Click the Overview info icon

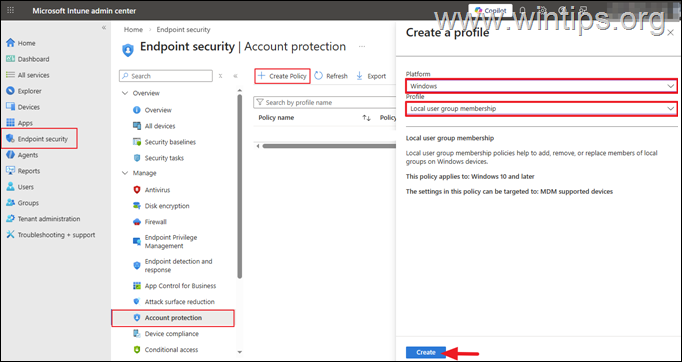click(137, 110)
